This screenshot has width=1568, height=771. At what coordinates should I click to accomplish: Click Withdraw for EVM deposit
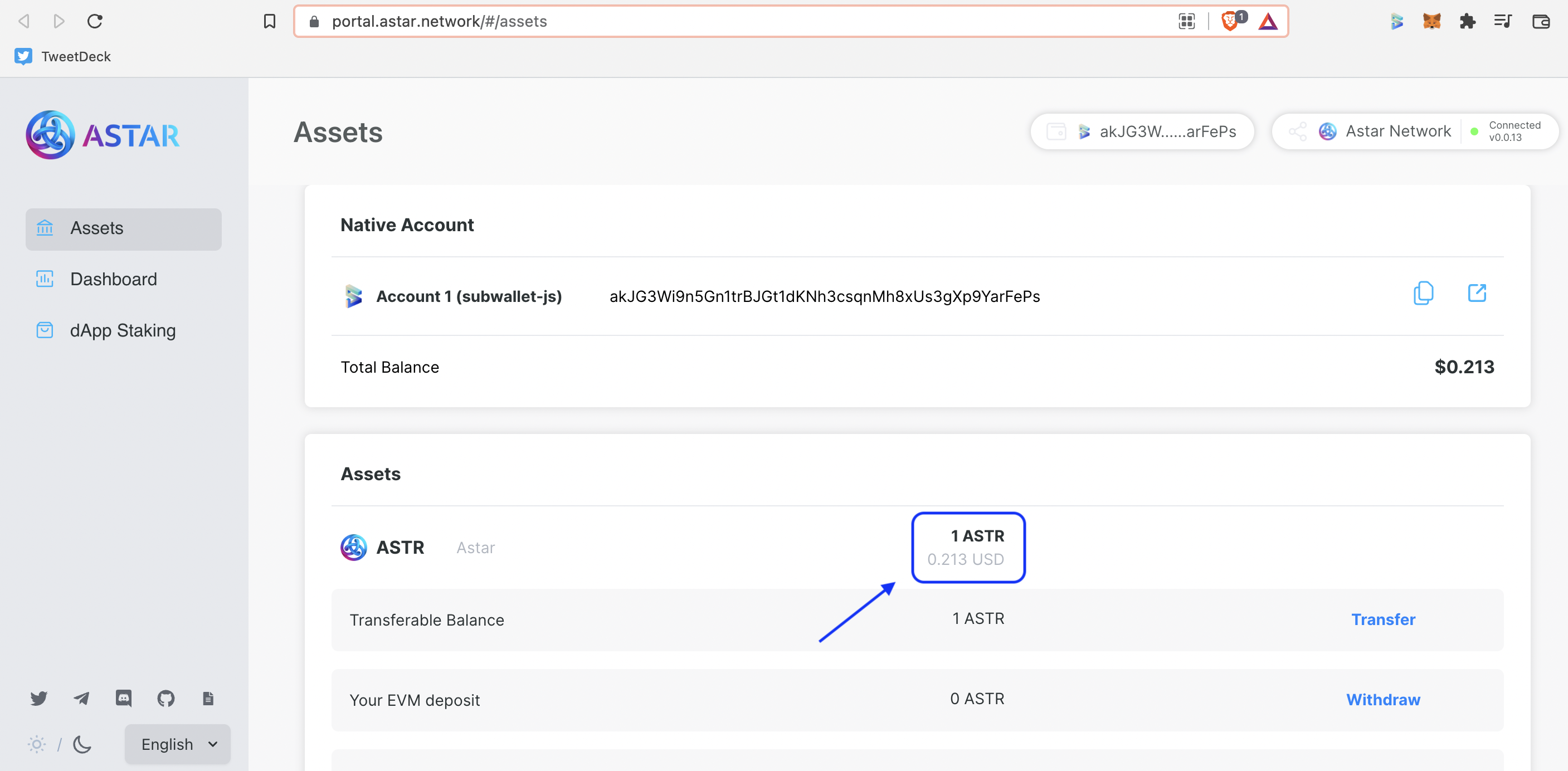[1383, 700]
